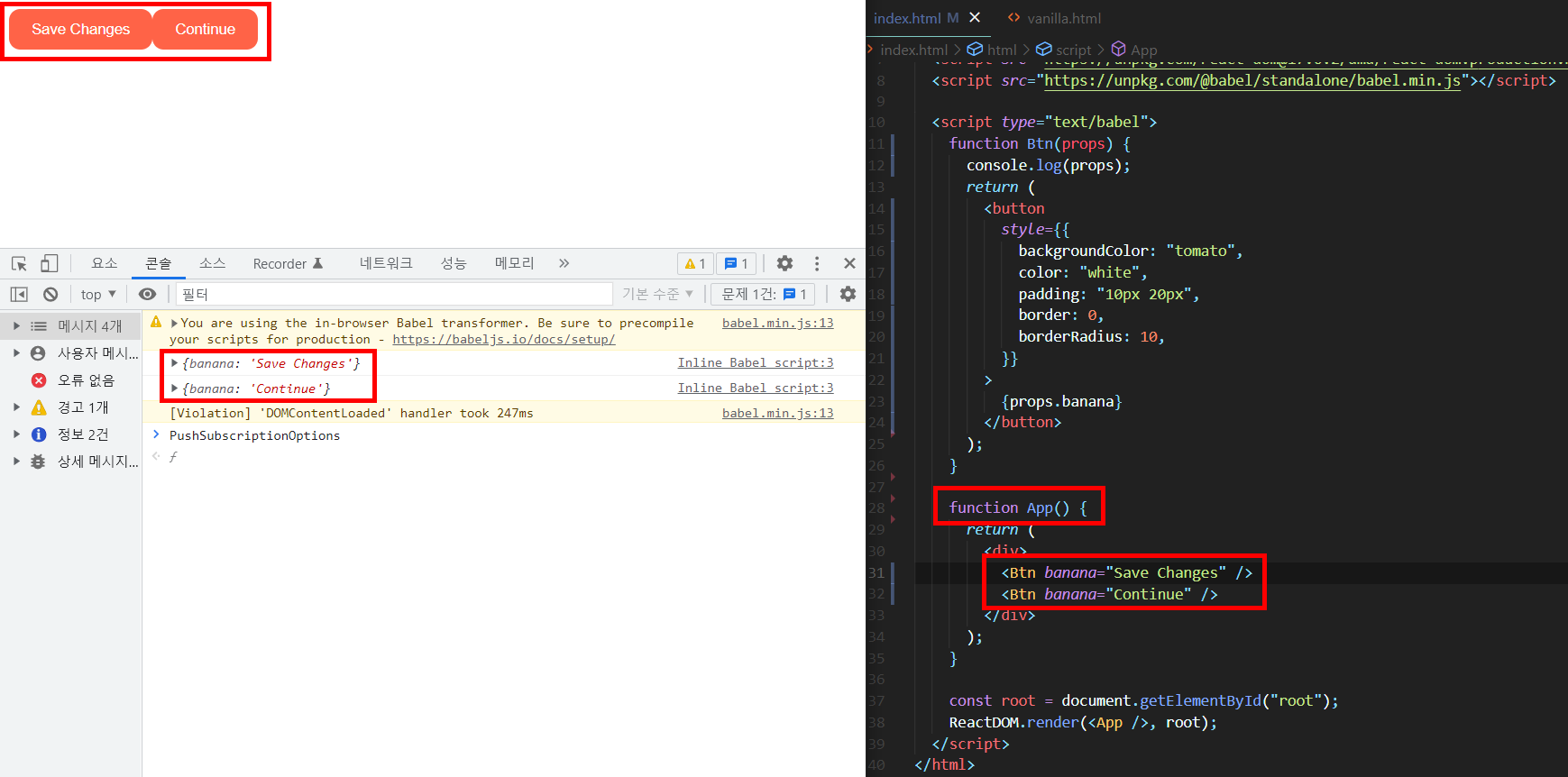Click the Btn banana="Save Changes" line
Viewport: 1568px width, 777px height.
coord(1126,572)
